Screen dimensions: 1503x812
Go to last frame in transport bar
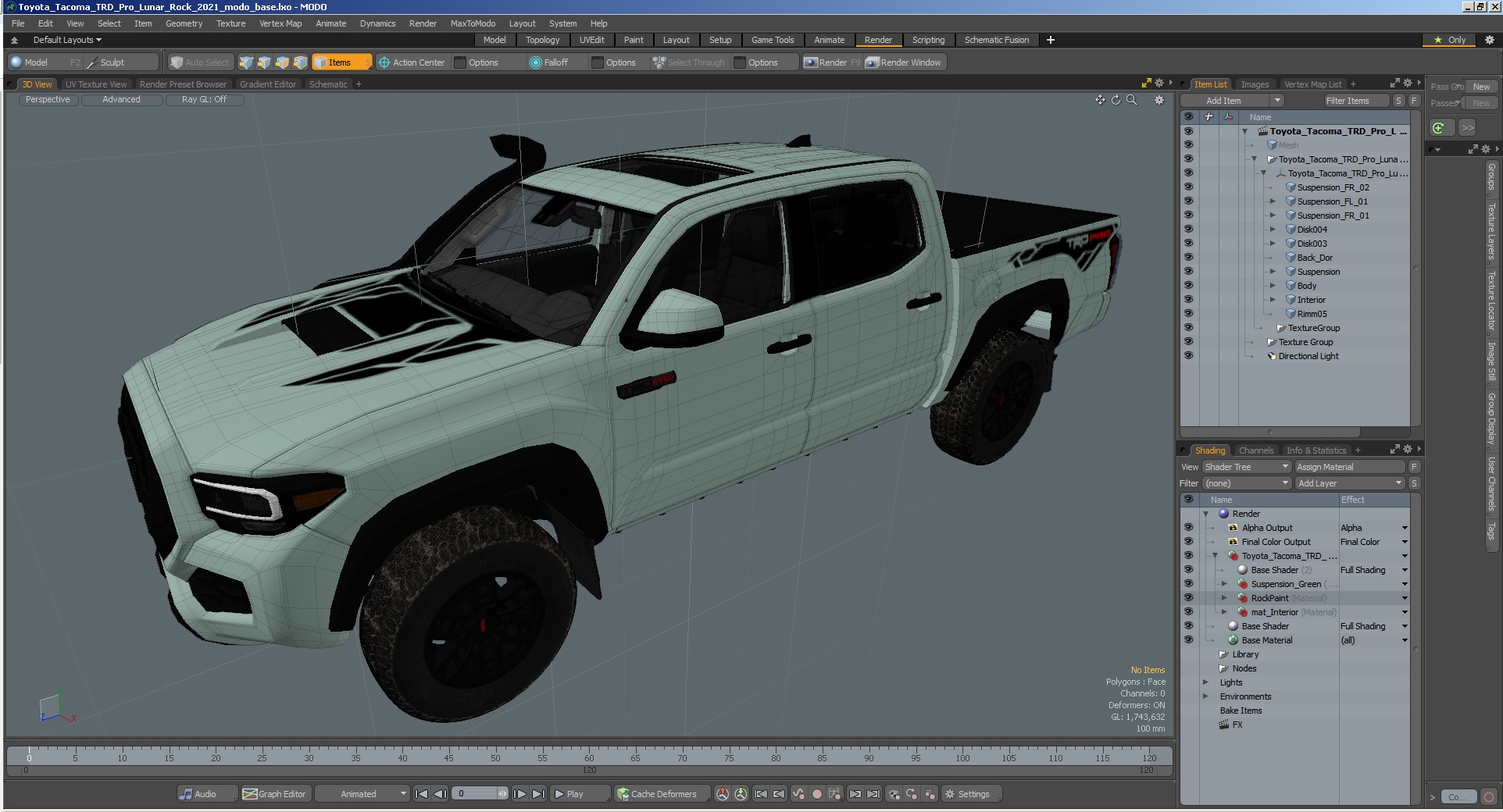coord(538,794)
